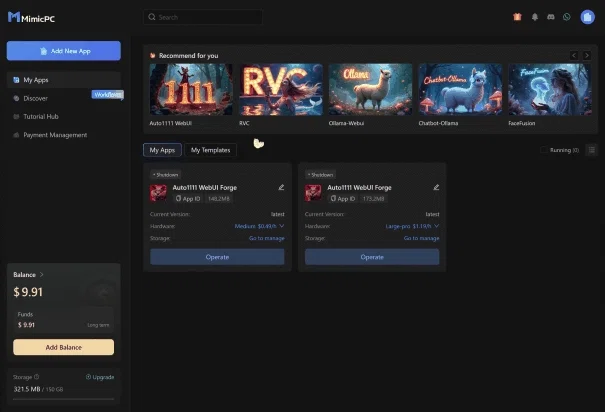Viewport: 605px width, 412px height.
Task: Click the Add Balance button
Action: (64, 347)
